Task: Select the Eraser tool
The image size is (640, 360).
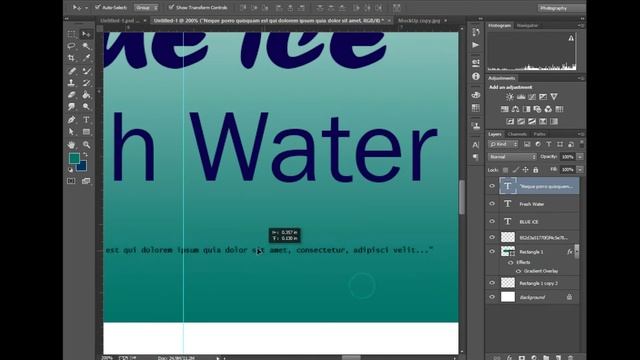Action: 71,95
